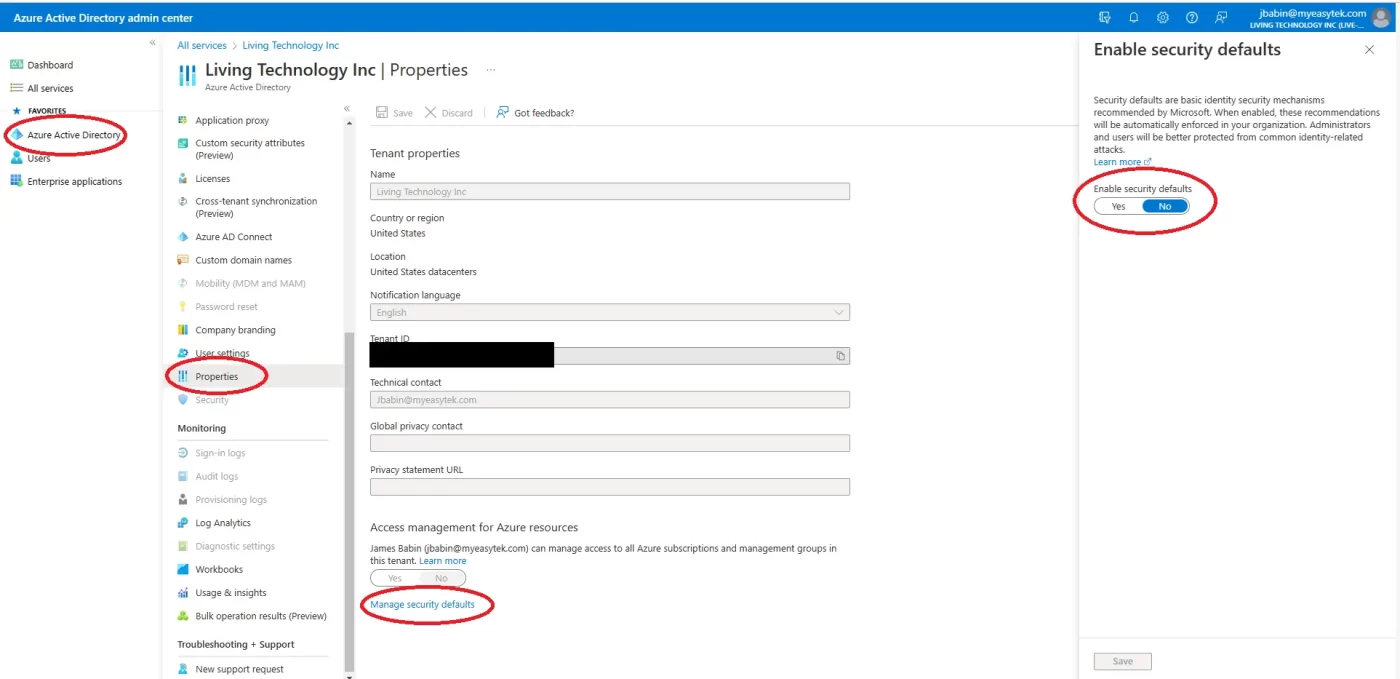Viewport: 1400px width, 679px height.
Task: Choose No for Azure resources access management
Action: [x=441, y=578]
